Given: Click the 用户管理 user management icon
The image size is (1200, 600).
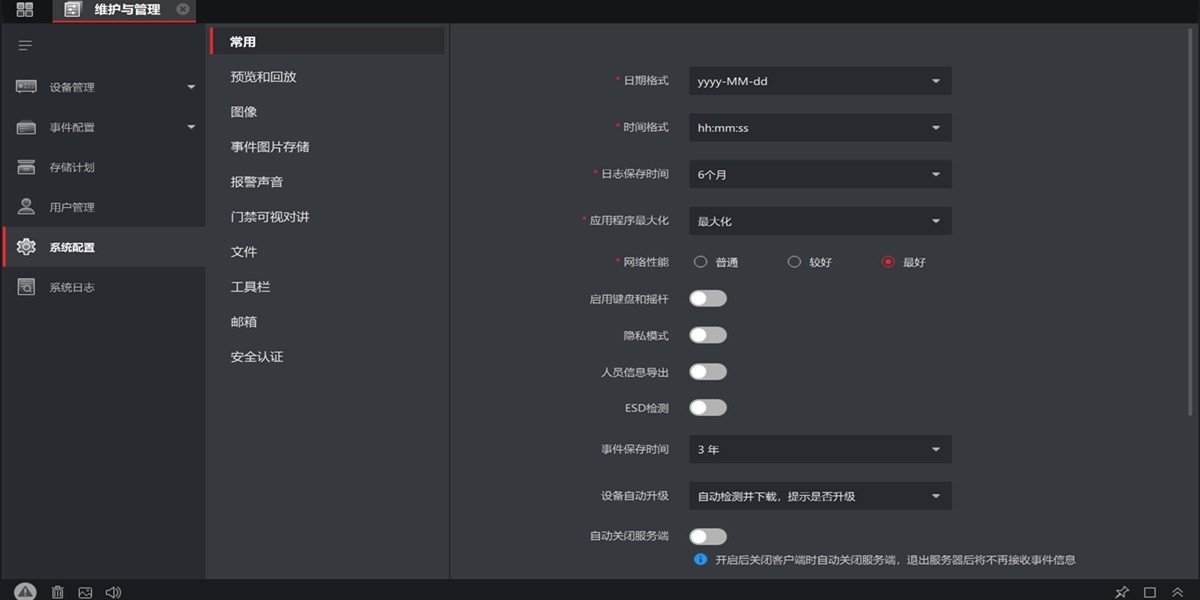Looking at the screenshot, I should coord(26,206).
